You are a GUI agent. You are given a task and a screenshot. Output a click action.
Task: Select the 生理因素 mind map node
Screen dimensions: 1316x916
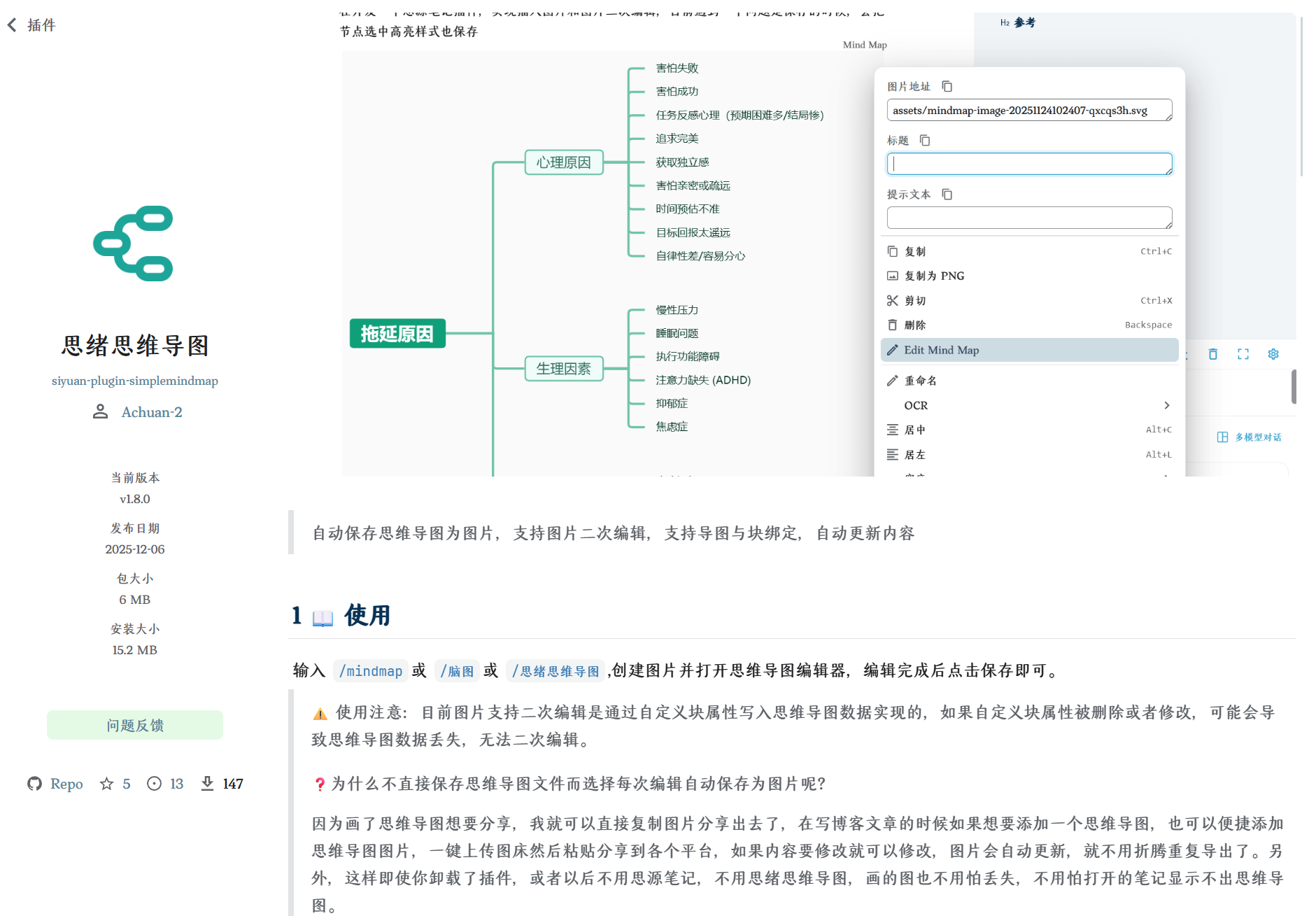[x=564, y=369]
